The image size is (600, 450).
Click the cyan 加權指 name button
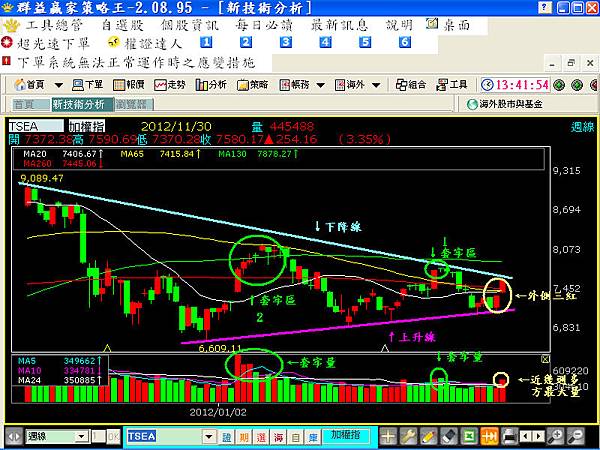pyautogui.click(x=346, y=436)
